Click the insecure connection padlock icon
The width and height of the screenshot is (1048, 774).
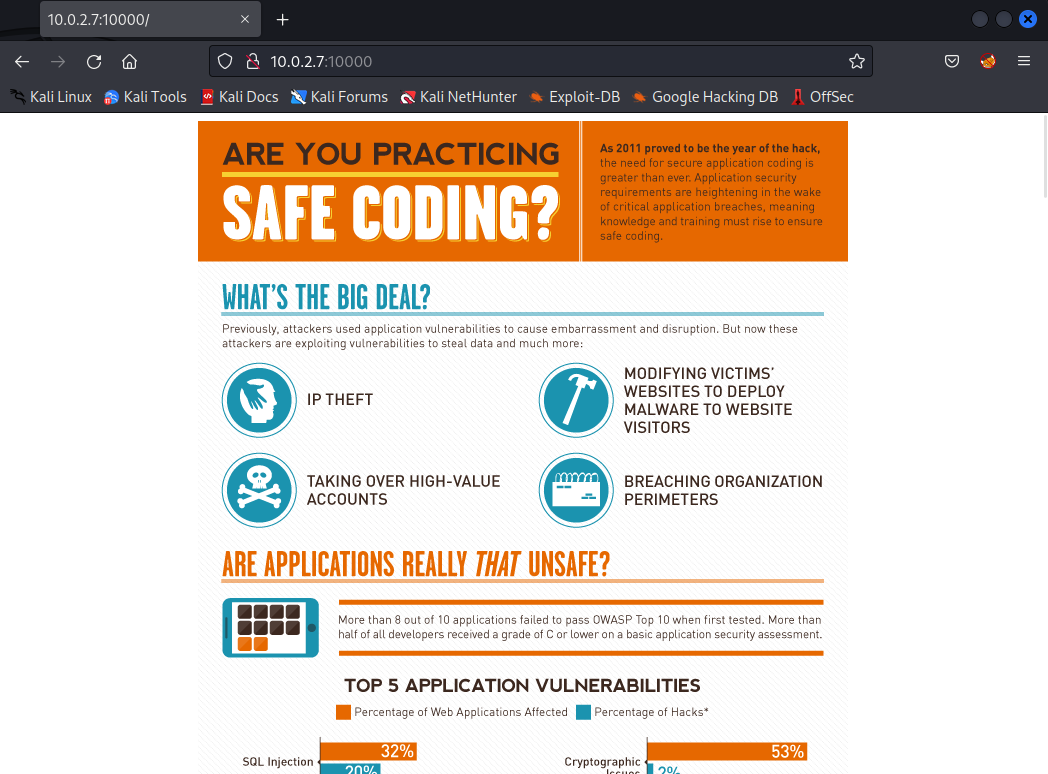252,61
